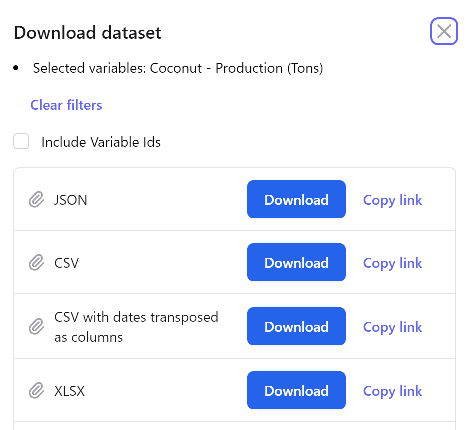The height and width of the screenshot is (430, 476).
Task: Click the XLSX format label
Action: click(x=69, y=391)
